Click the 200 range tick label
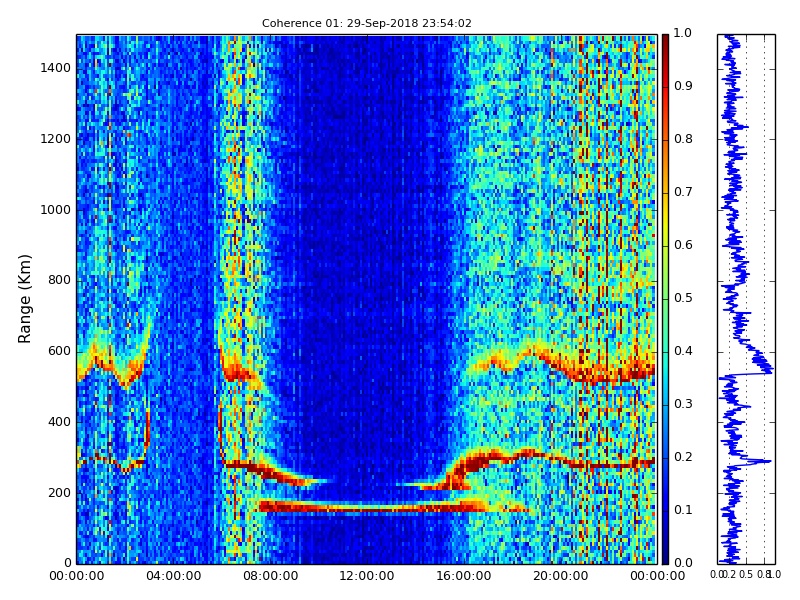The width and height of the screenshot is (800, 600). (60, 493)
